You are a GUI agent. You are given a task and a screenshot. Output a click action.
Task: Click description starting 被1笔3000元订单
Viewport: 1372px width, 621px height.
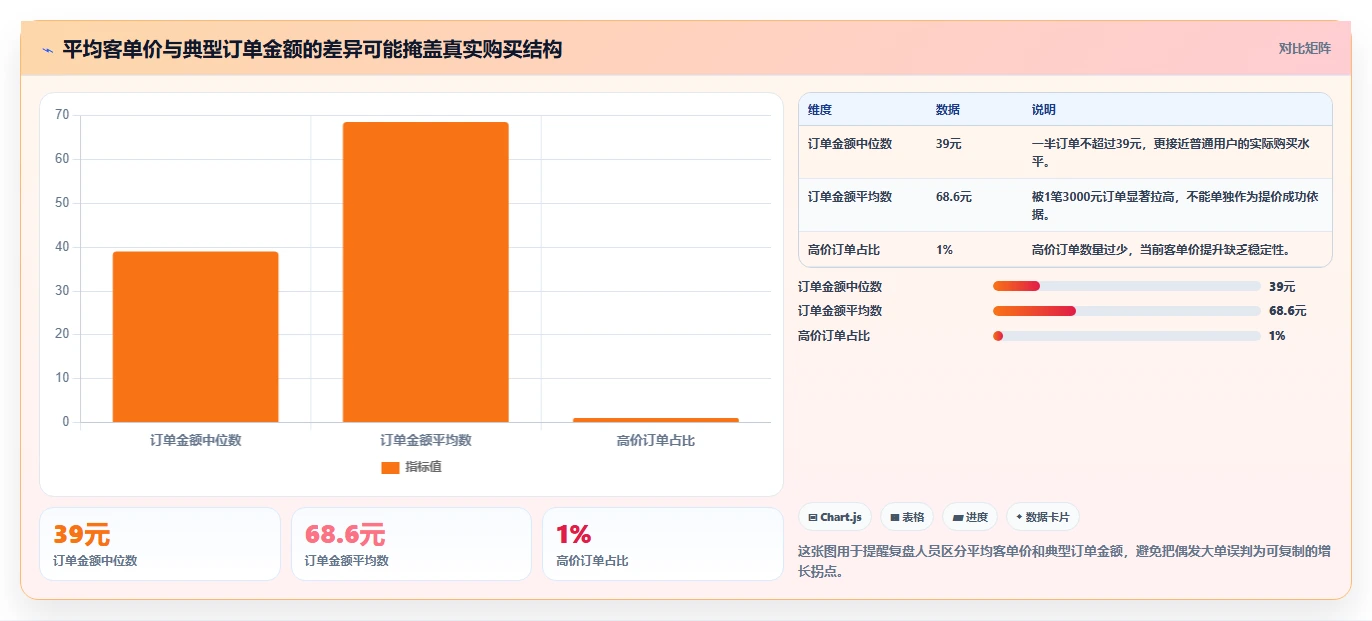[x=1175, y=205]
